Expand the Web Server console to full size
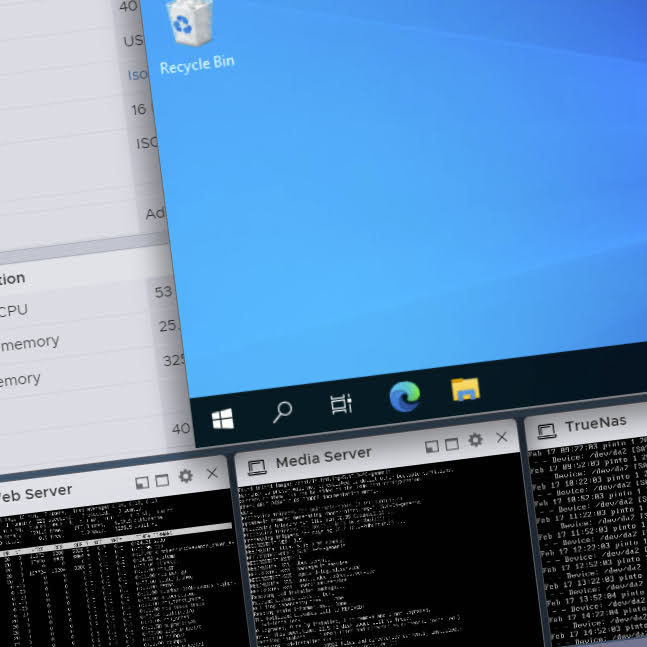The image size is (647, 647). tap(162, 480)
